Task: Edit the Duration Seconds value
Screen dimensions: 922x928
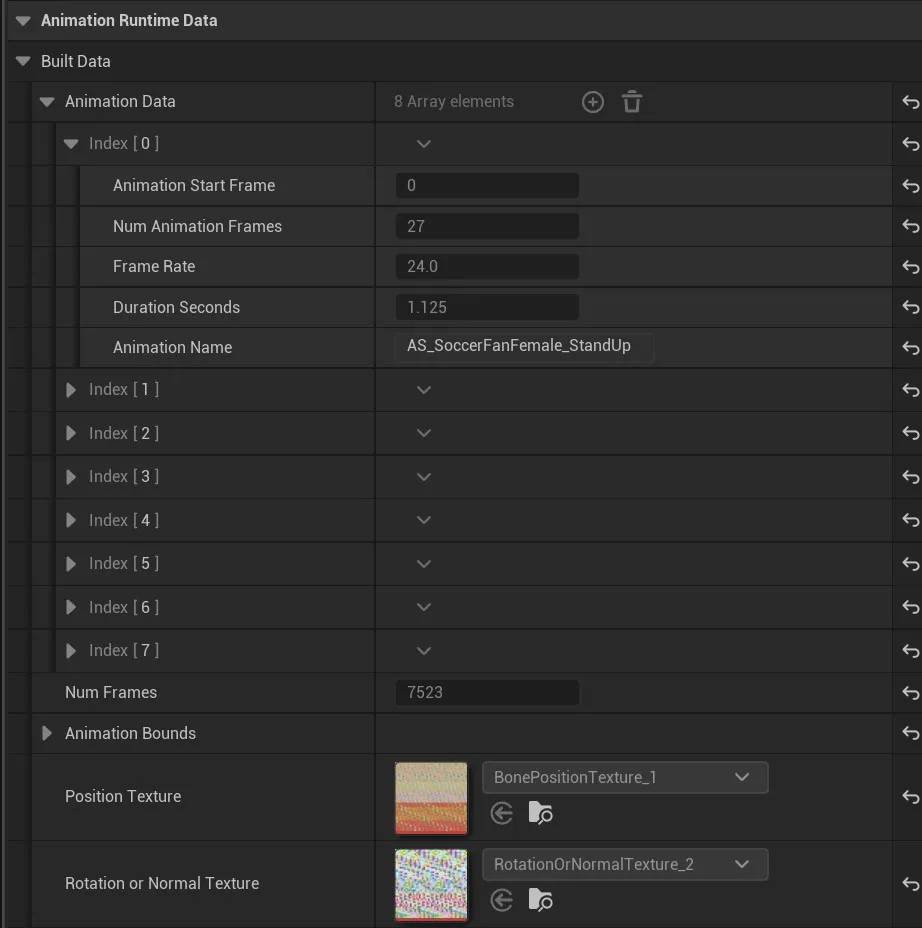Action: (x=487, y=306)
